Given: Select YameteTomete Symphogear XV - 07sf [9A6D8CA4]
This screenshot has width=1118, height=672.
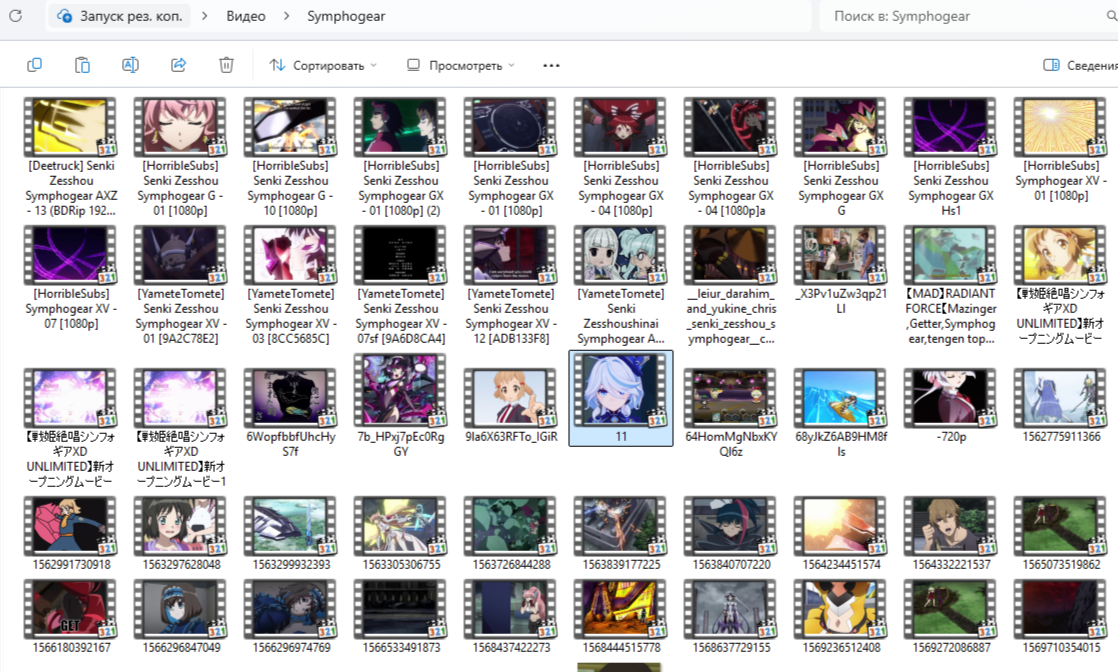Looking at the screenshot, I should [x=401, y=285].
